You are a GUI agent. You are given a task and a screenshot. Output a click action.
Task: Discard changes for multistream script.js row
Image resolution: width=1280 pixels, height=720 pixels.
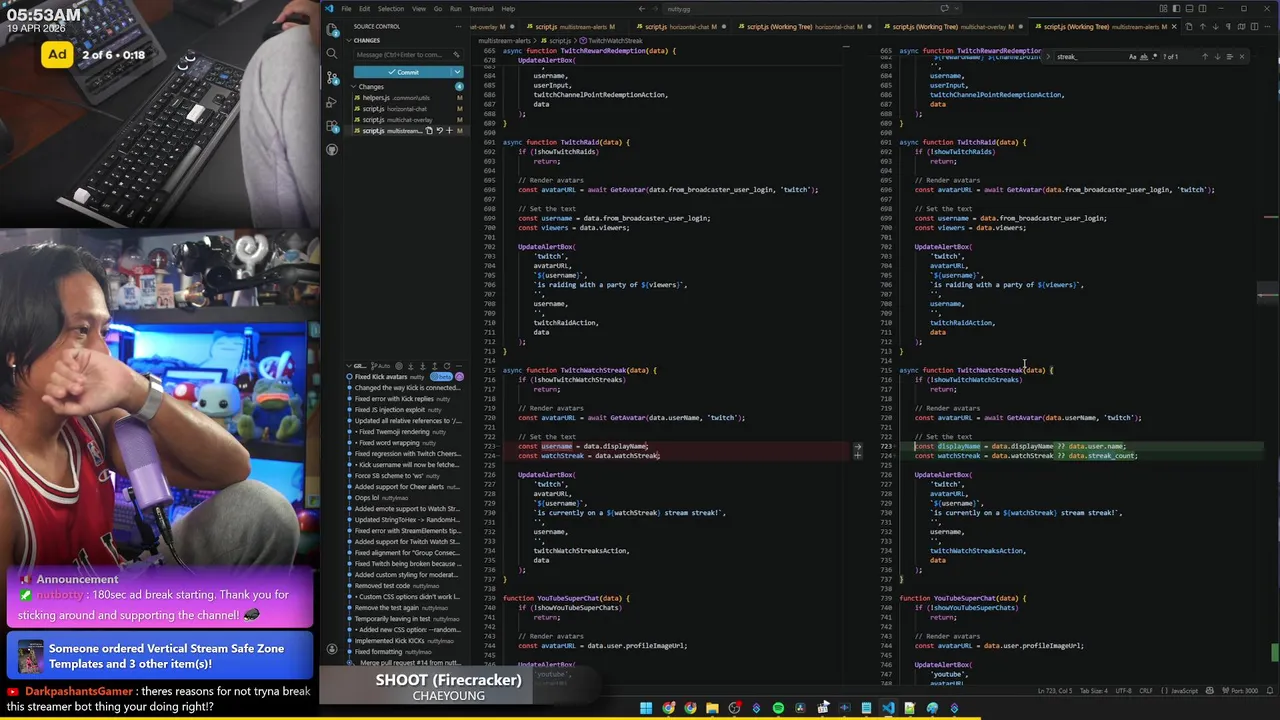click(439, 131)
